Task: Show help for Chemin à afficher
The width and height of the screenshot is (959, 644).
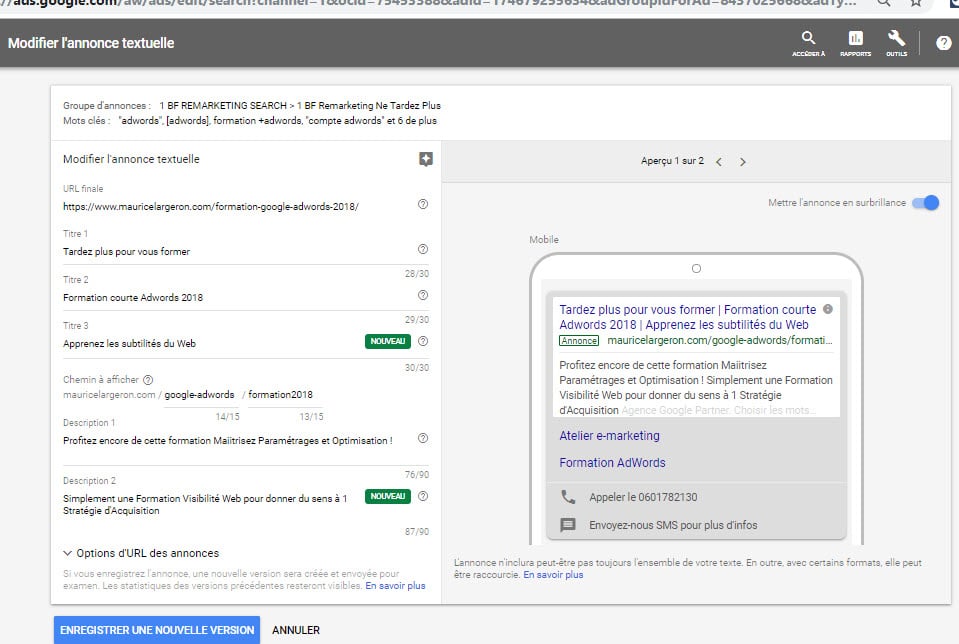Action: point(148,380)
